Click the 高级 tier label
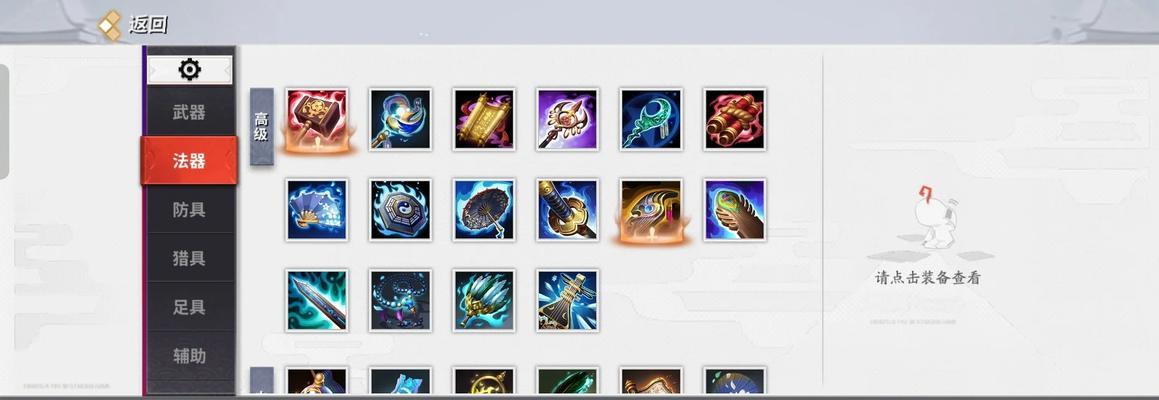 click(x=262, y=127)
